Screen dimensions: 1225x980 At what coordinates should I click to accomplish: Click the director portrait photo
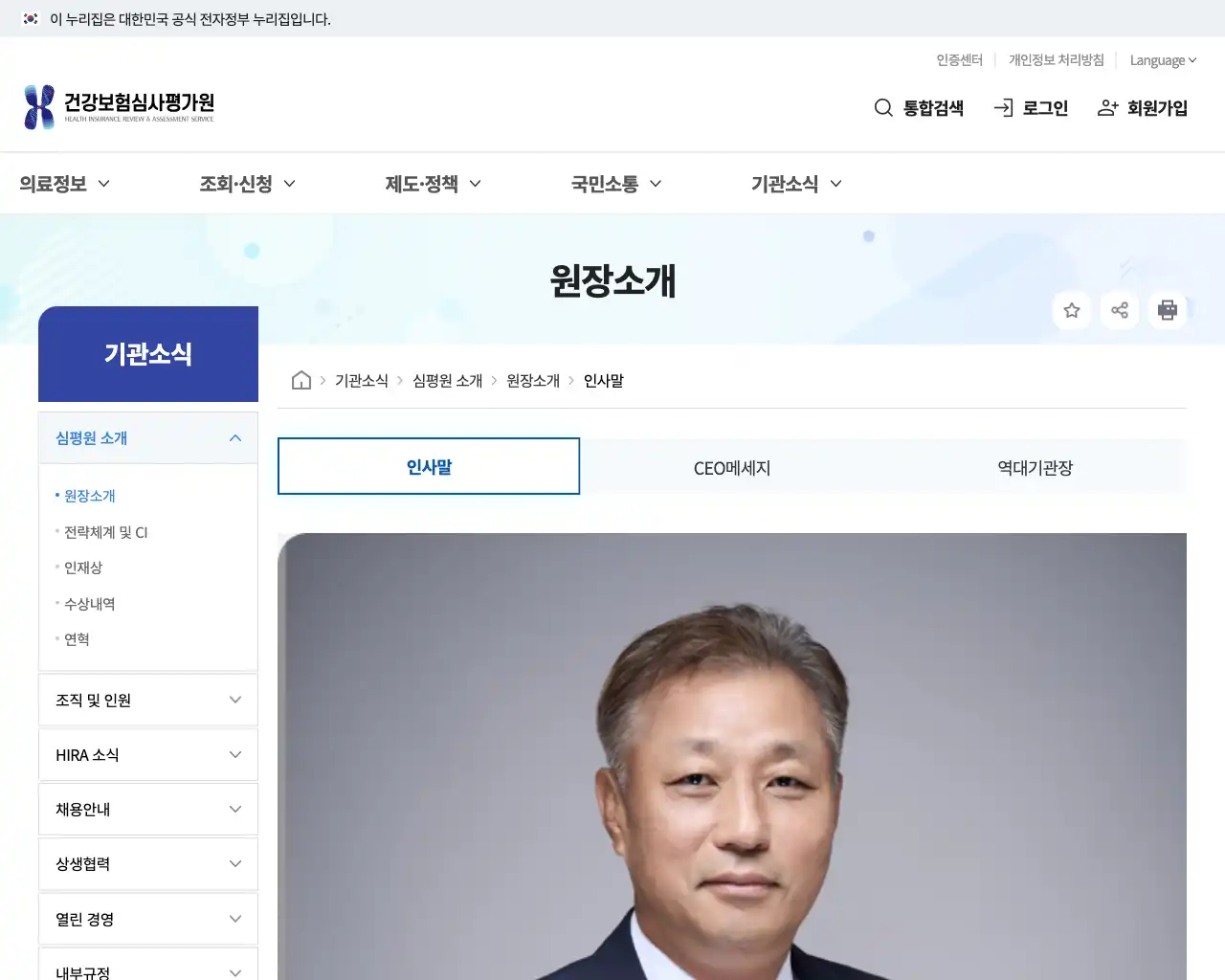pos(732,756)
